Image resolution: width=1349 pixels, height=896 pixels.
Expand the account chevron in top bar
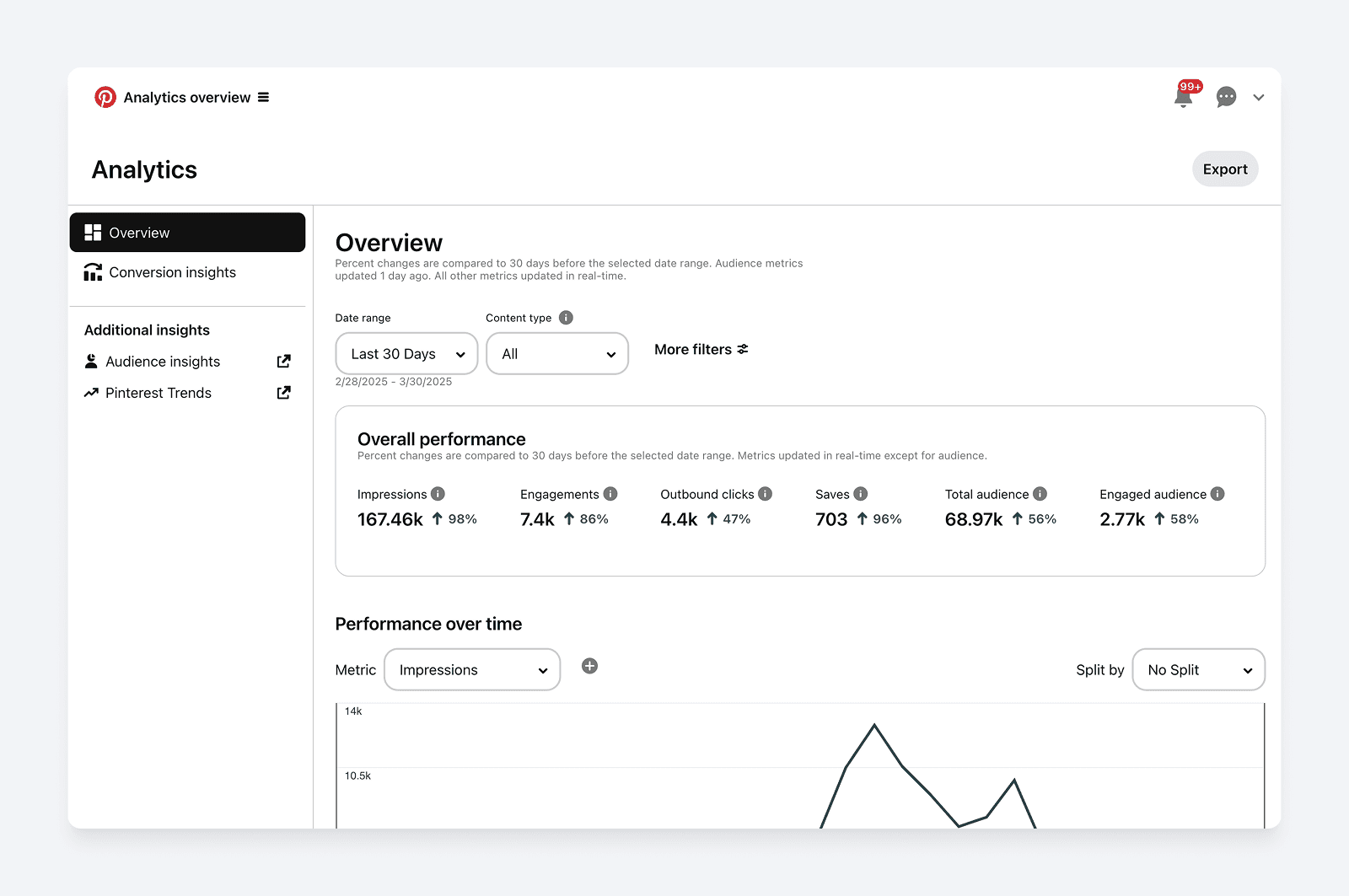pos(1259,98)
